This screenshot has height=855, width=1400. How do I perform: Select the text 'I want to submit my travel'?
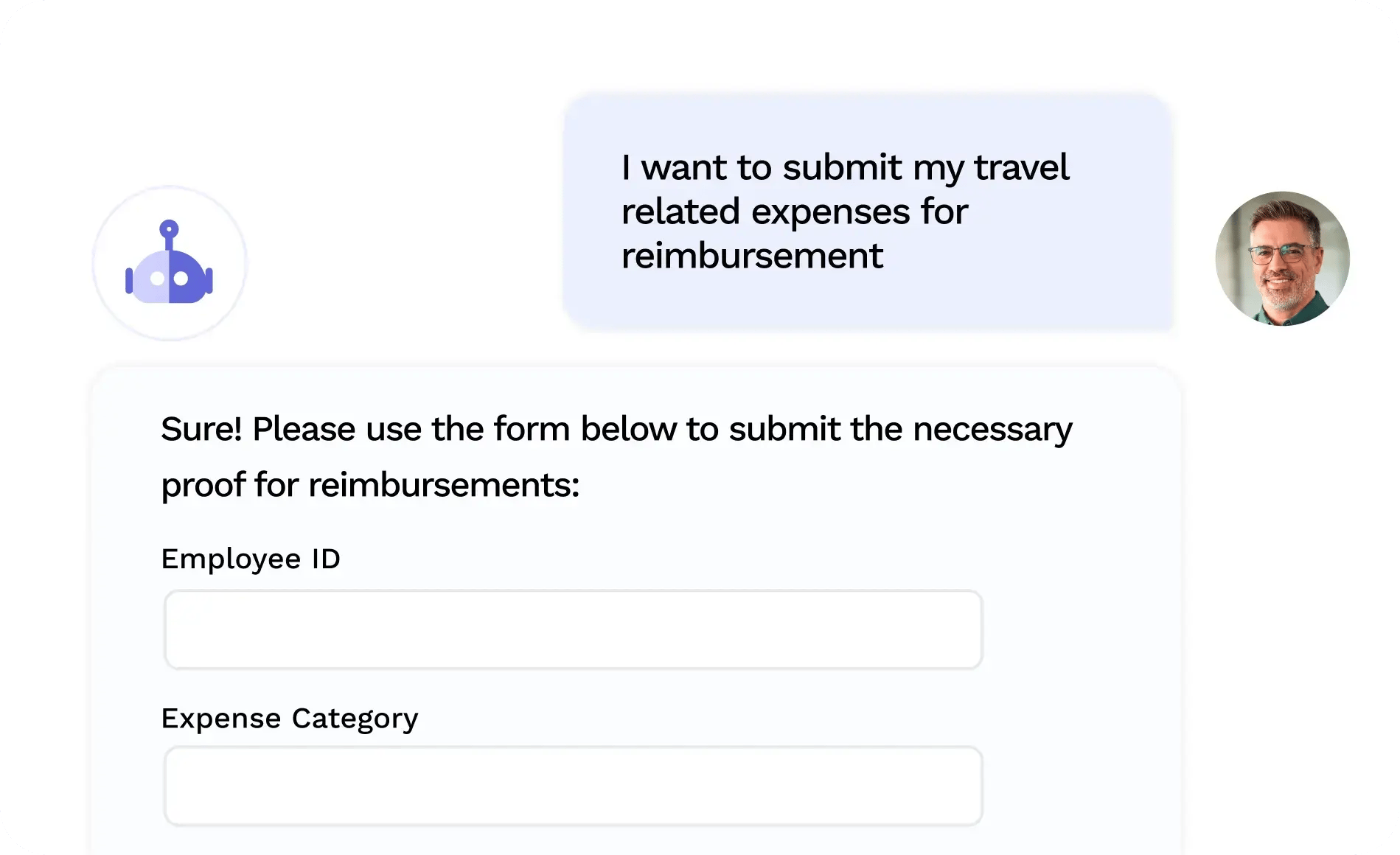pos(844,168)
